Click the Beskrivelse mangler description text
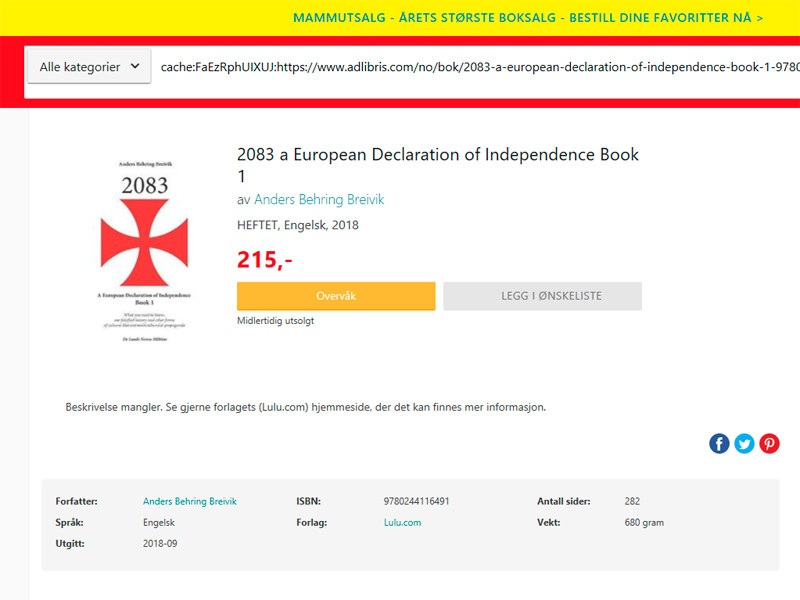Screen dimensions: 800x600 click(x=305, y=407)
